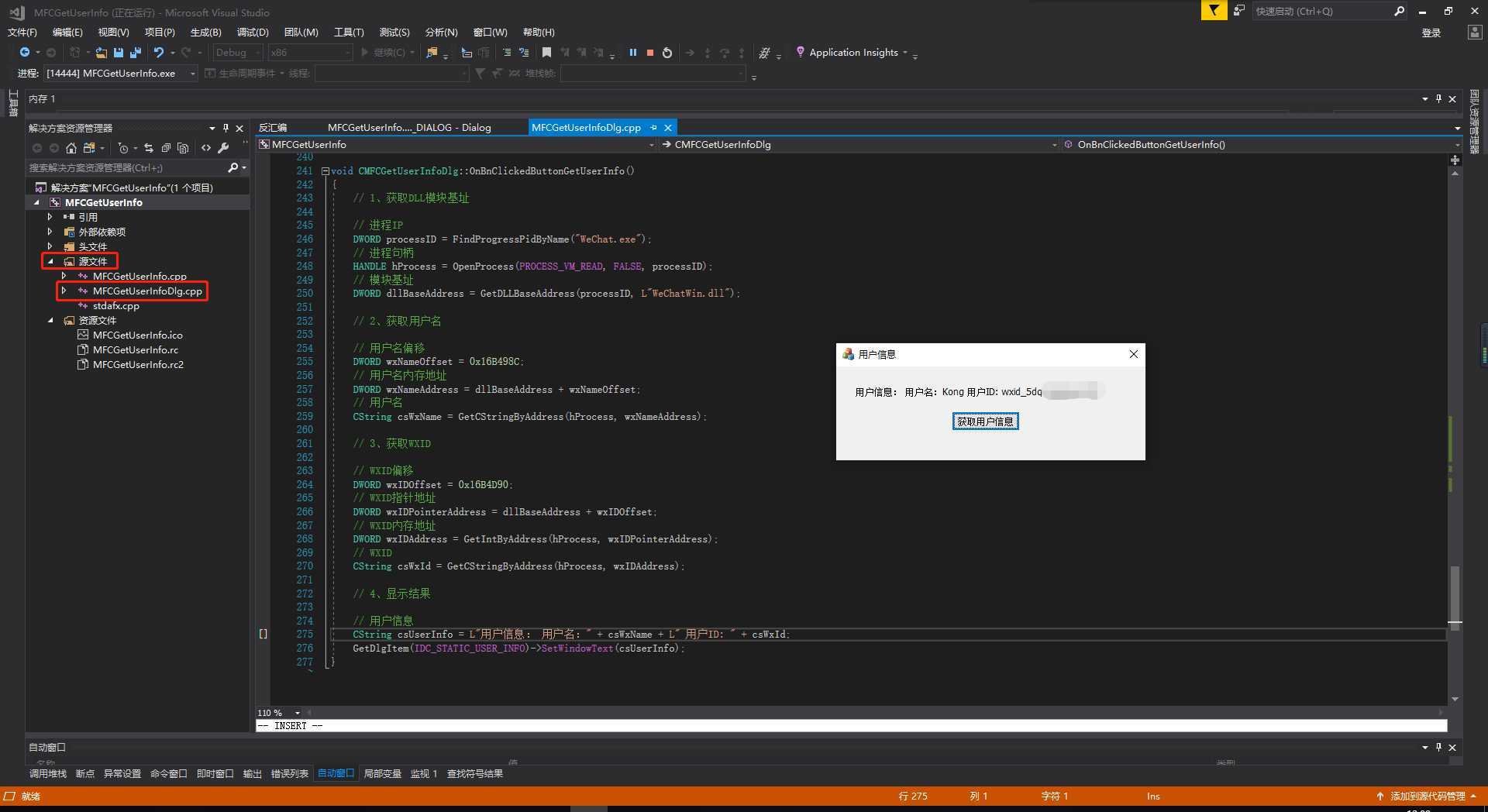This screenshot has width=1488, height=812.
Task: Click the Open File folder icon
Action: coord(102,52)
